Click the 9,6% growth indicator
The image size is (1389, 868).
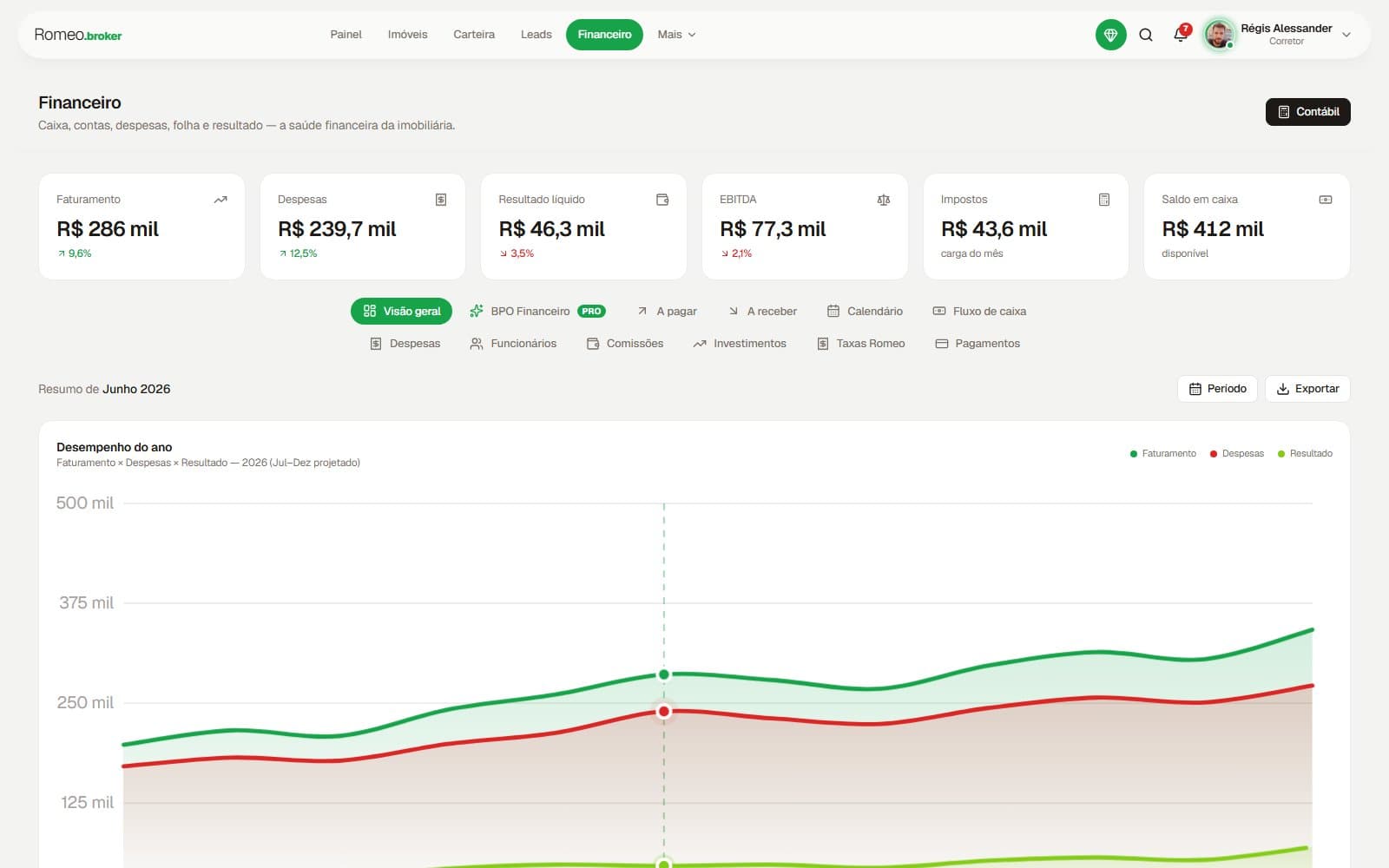point(75,253)
